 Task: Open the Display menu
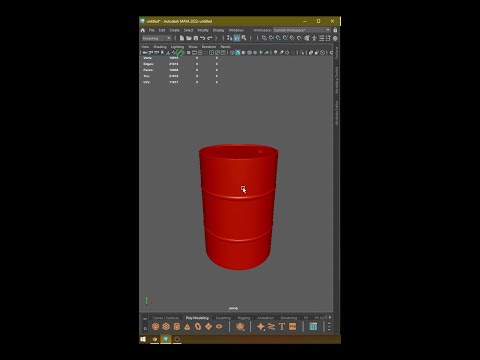pos(218,30)
